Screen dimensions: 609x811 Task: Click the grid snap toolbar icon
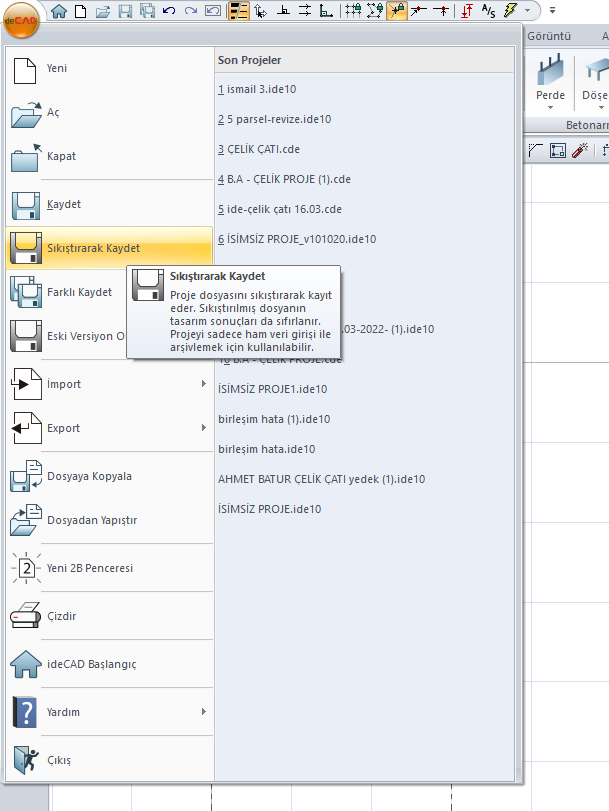tap(353, 11)
